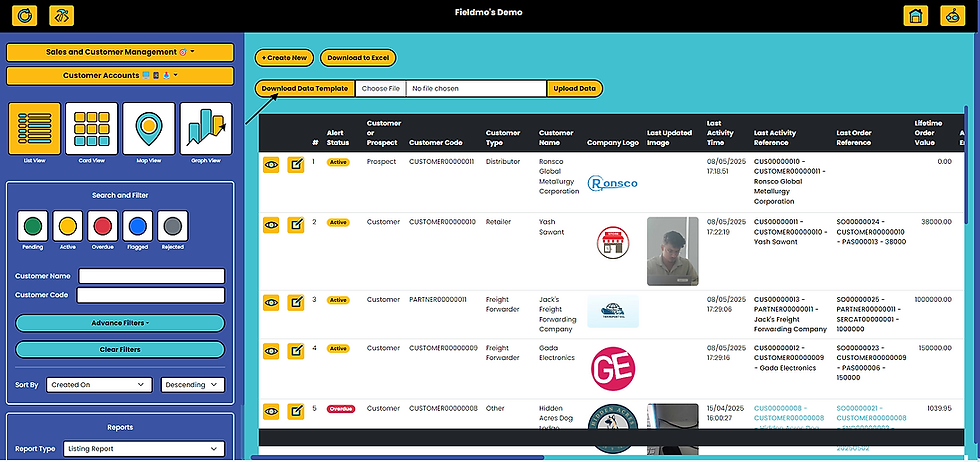Edit the Ronsco Global Metallurgy row
This screenshot has width=980, height=462.
[x=296, y=164]
